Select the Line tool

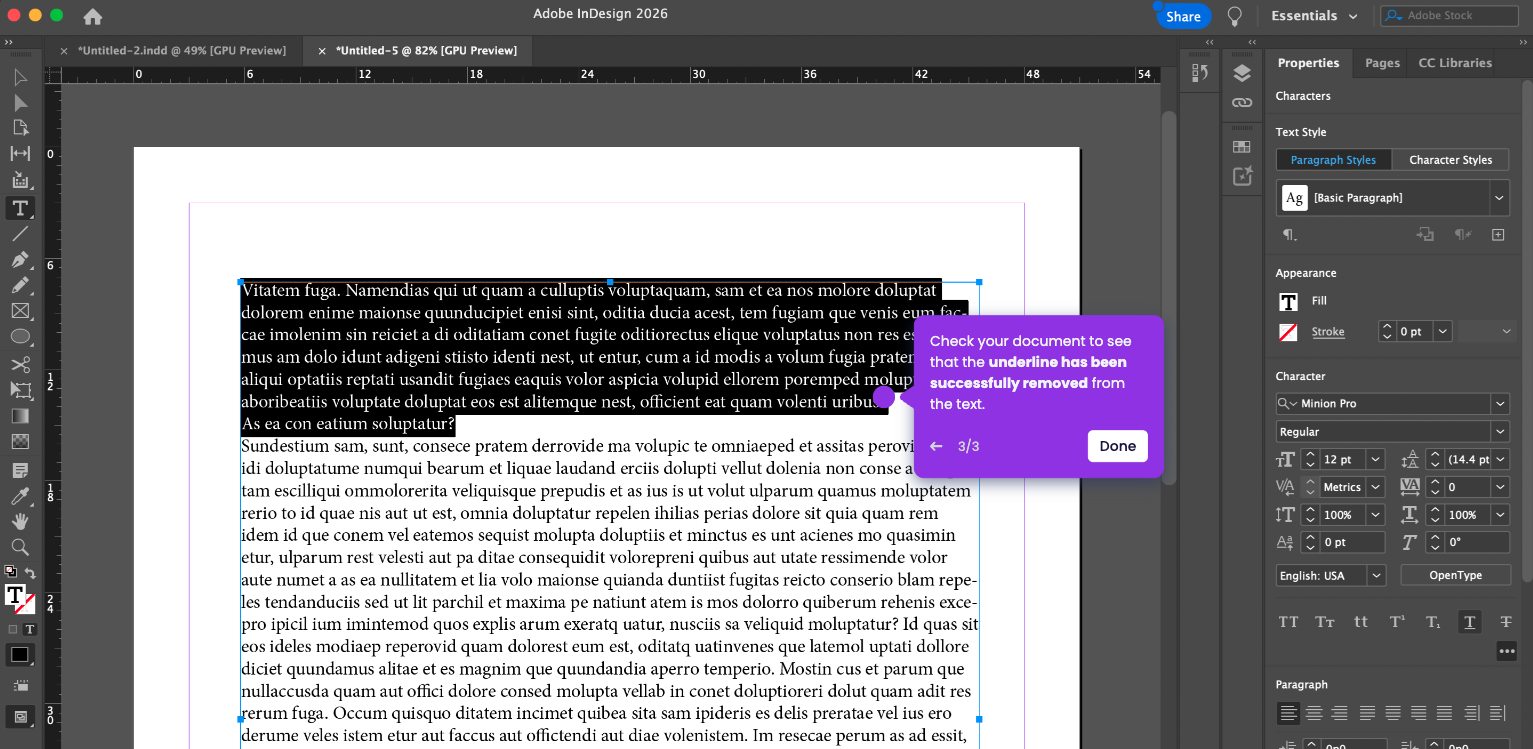tap(20, 234)
